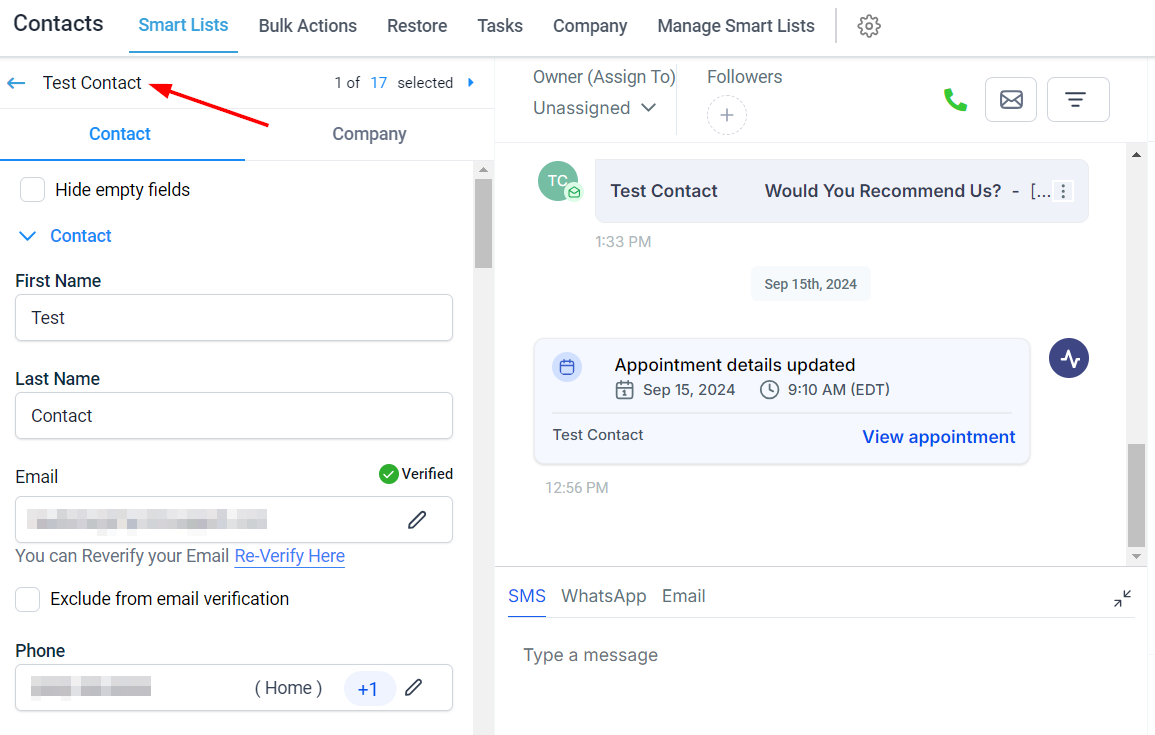This screenshot has width=1155, height=735.
Task: Switch to the Company tab
Action: [x=369, y=134]
